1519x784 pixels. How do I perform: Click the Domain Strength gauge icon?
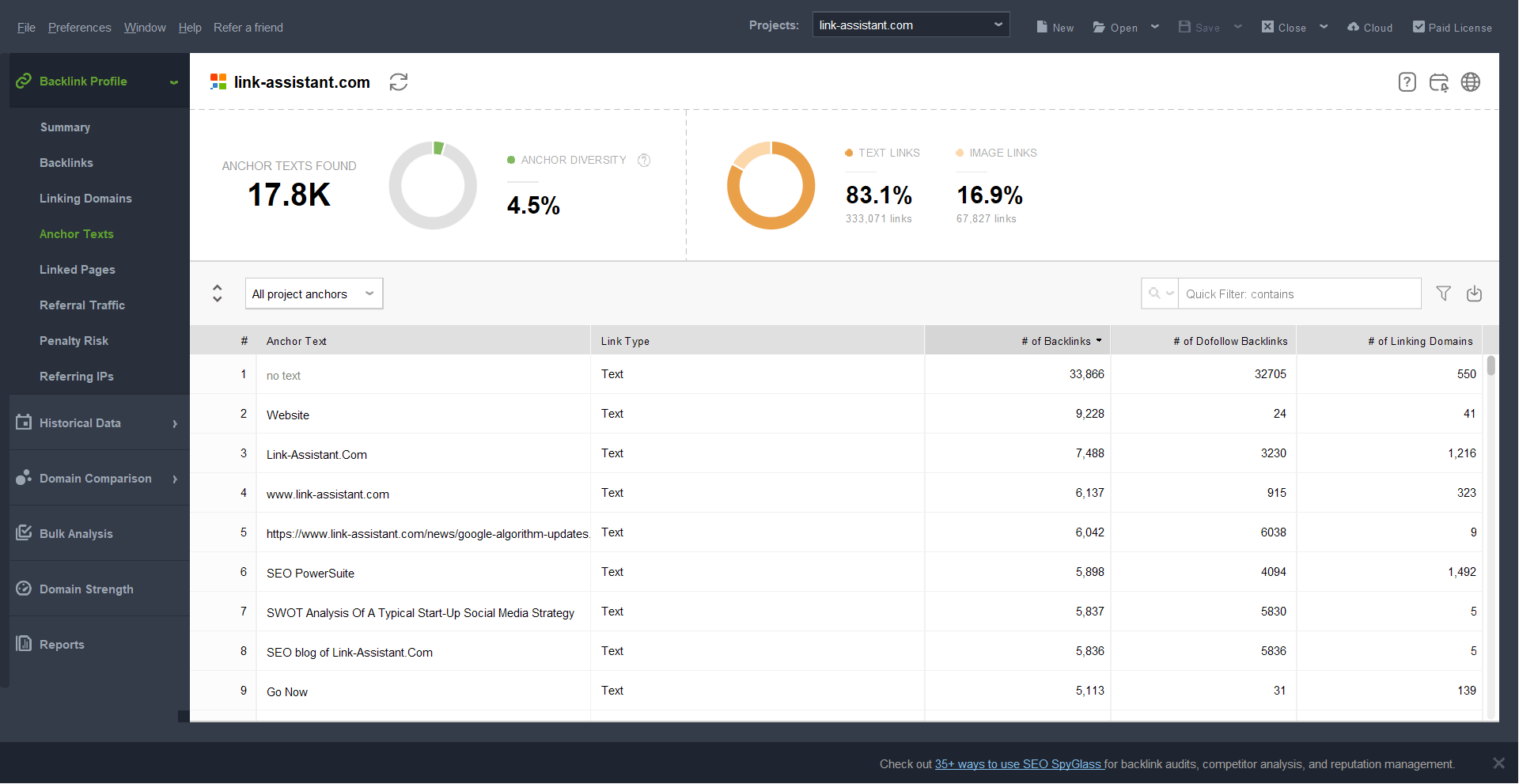tap(24, 589)
